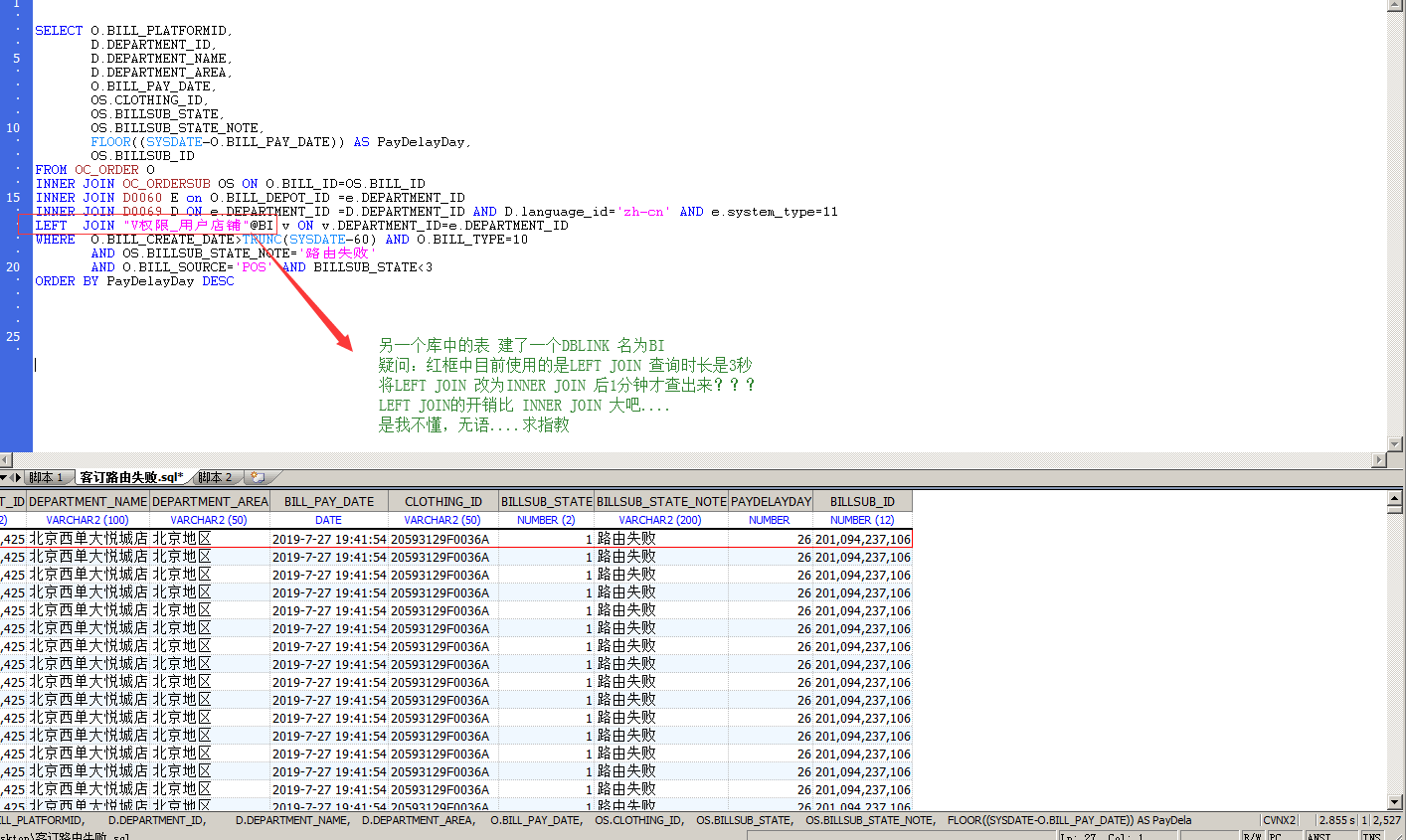Click line number 10 in the gutter
This screenshot has height=840, width=1406.
coord(13,128)
